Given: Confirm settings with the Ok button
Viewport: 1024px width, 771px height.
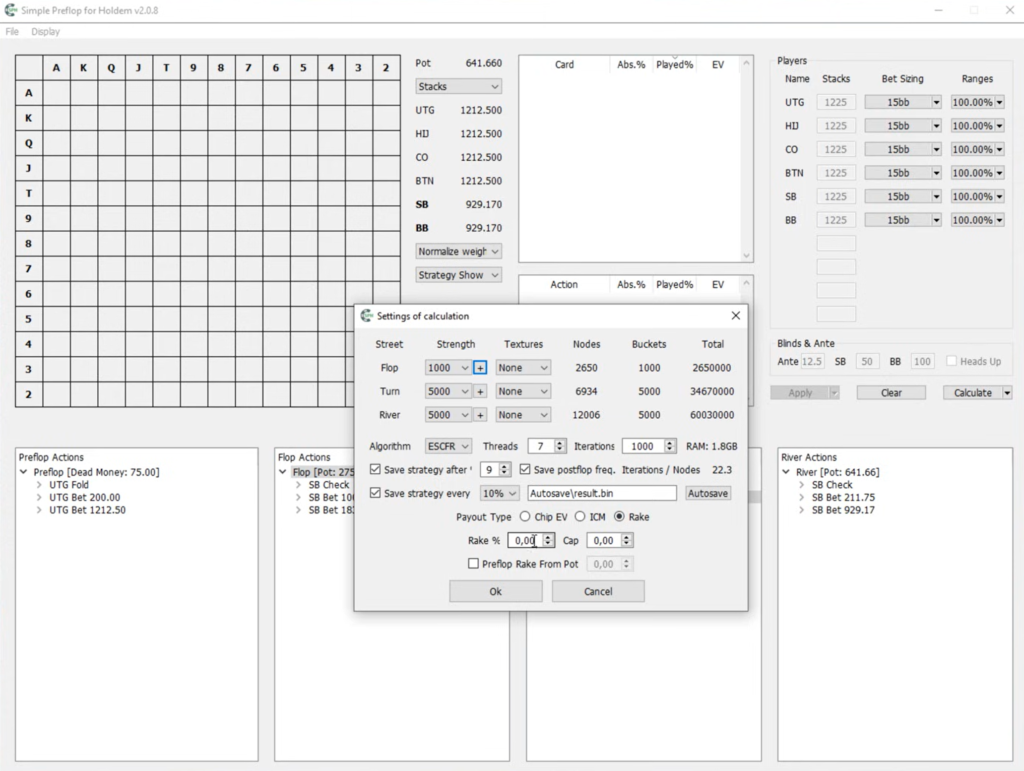Looking at the screenshot, I should tap(496, 591).
